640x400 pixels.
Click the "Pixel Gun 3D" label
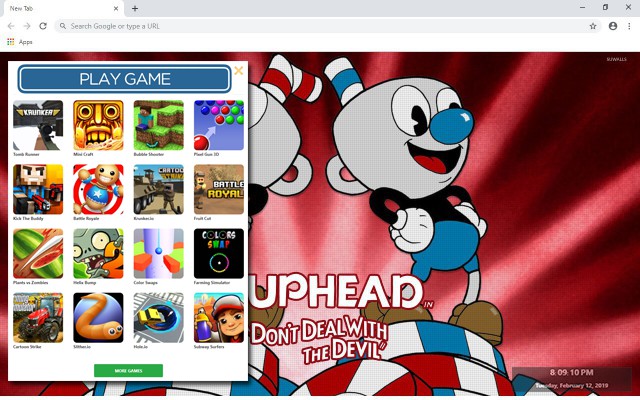coord(206,154)
